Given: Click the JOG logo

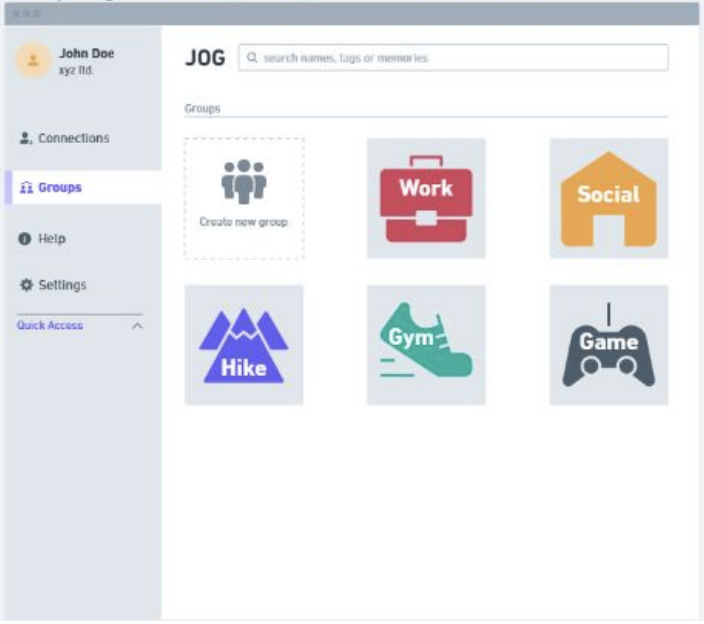Looking at the screenshot, I should pyautogui.click(x=205, y=58).
